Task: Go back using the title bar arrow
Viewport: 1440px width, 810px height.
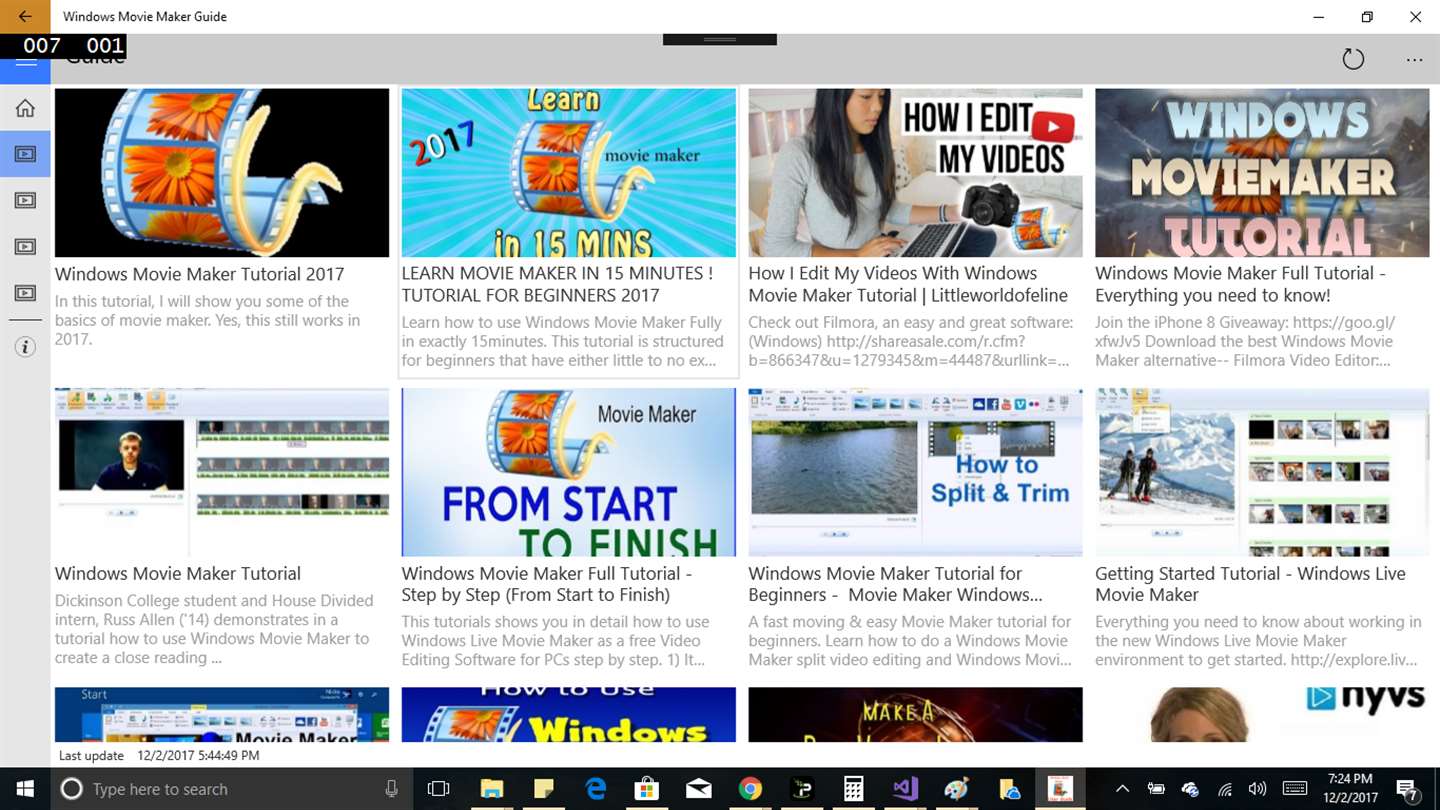Action: pos(25,17)
